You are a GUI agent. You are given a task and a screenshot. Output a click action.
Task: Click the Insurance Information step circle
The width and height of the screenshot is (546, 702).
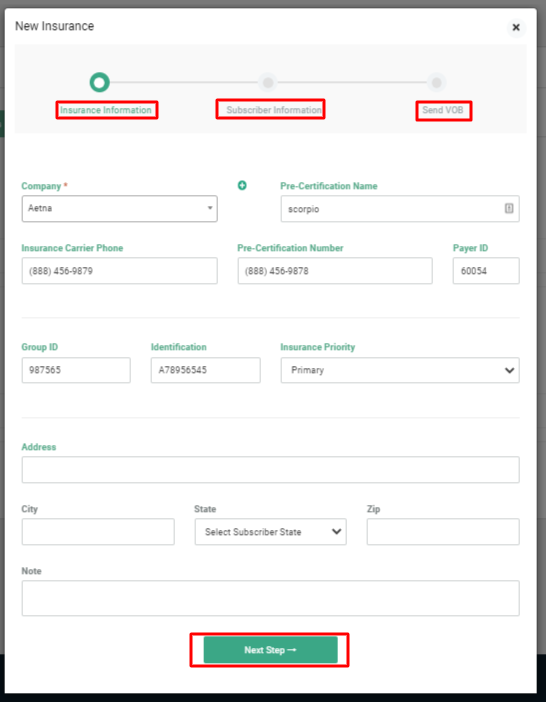(99, 82)
